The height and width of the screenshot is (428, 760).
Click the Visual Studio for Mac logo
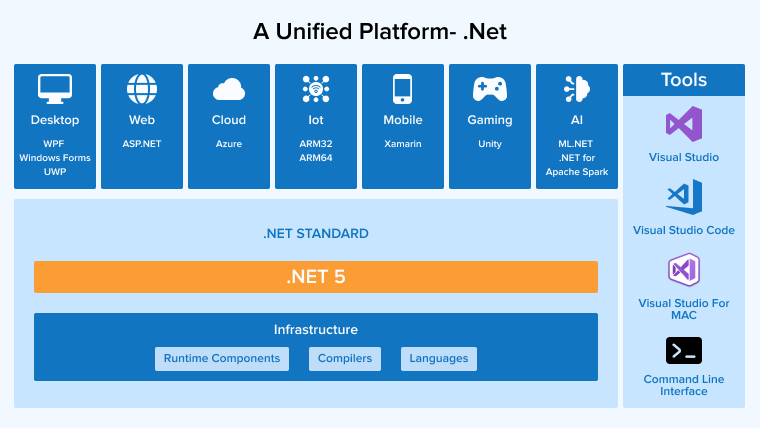click(683, 269)
